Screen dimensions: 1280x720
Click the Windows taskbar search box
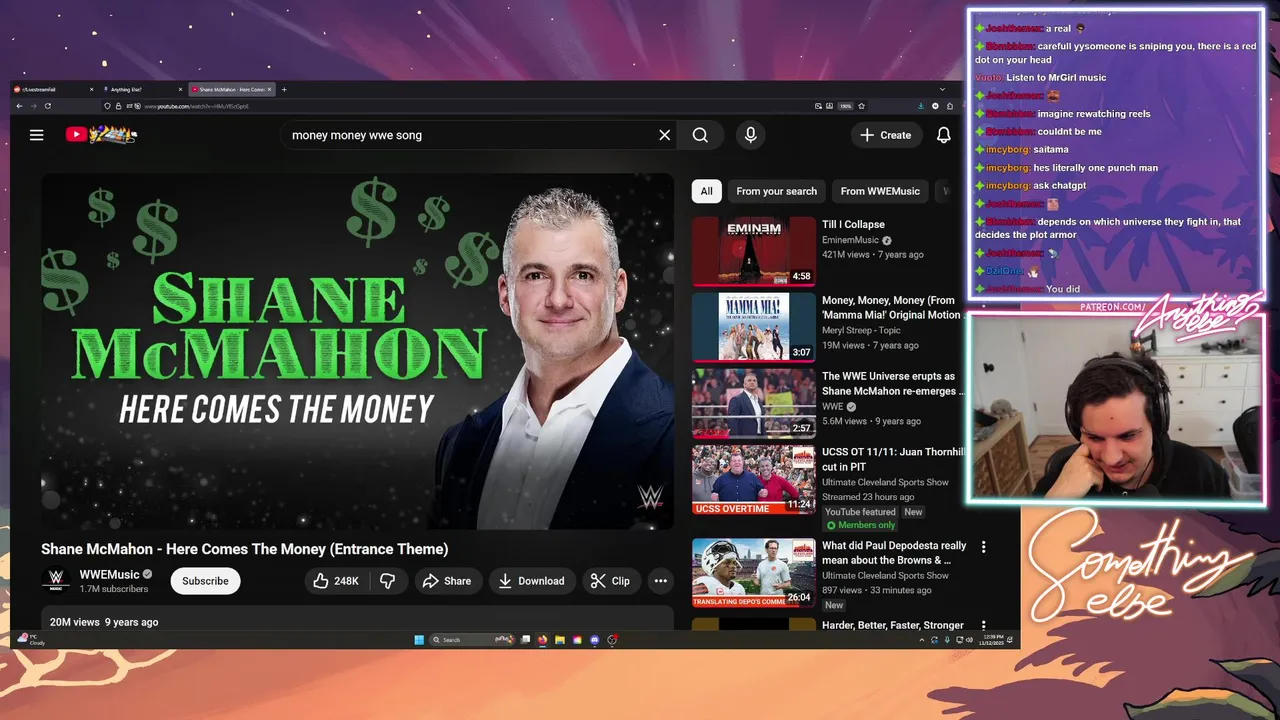pyautogui.click(x=472, y=640)
